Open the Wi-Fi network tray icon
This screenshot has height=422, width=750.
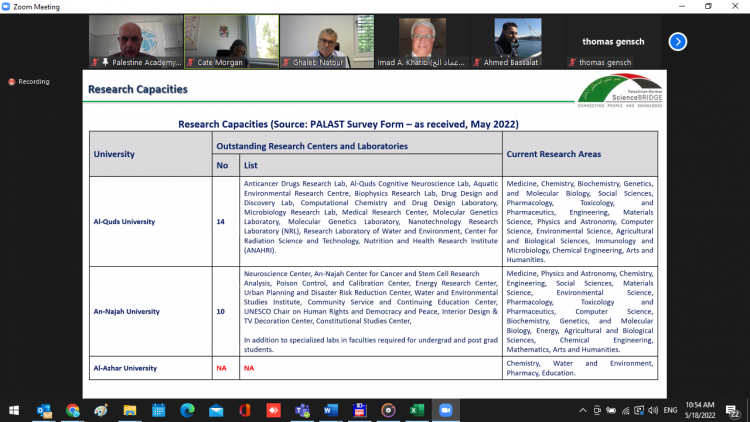626,411
